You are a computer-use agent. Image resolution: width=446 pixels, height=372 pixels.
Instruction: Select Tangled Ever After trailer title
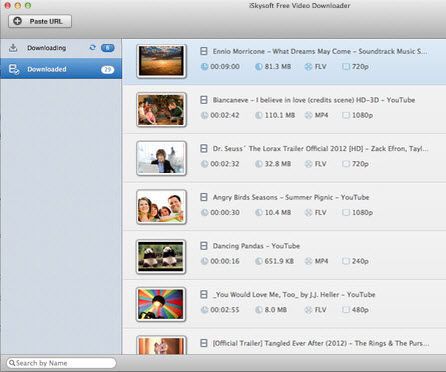321,343
